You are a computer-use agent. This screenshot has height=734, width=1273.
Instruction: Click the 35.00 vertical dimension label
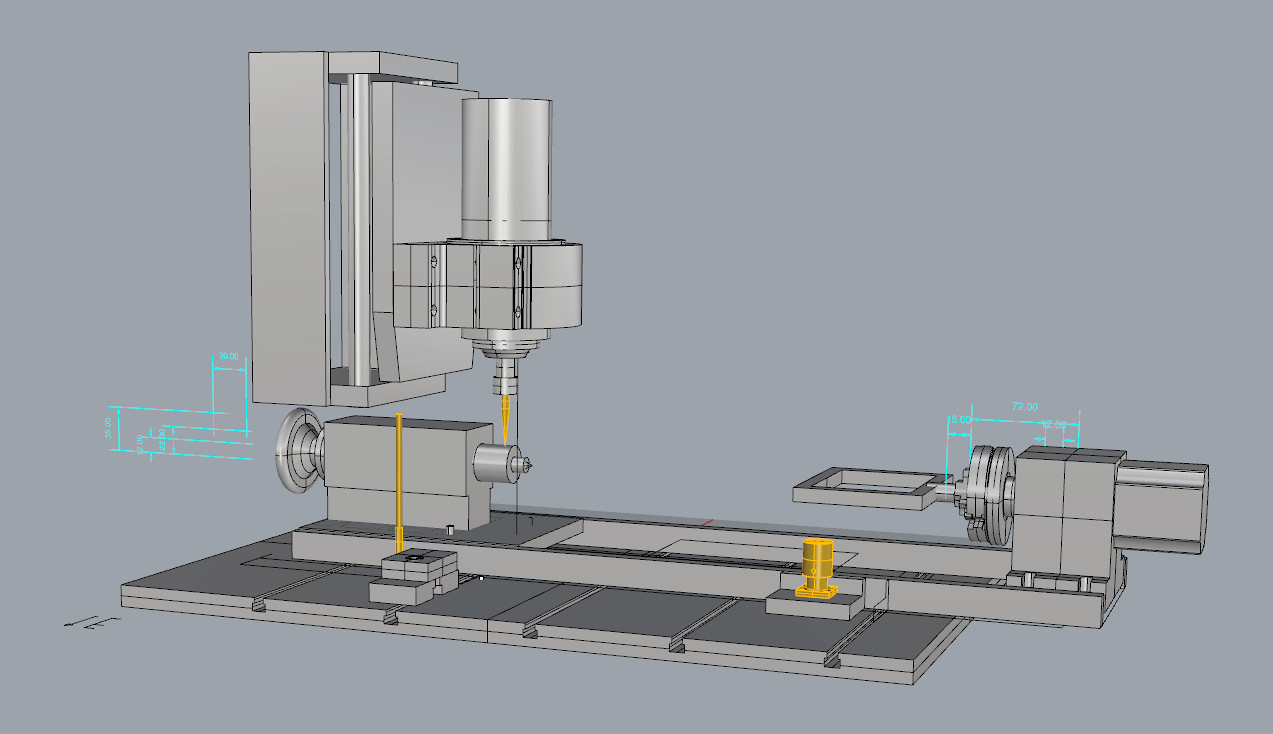coord(109,429)
